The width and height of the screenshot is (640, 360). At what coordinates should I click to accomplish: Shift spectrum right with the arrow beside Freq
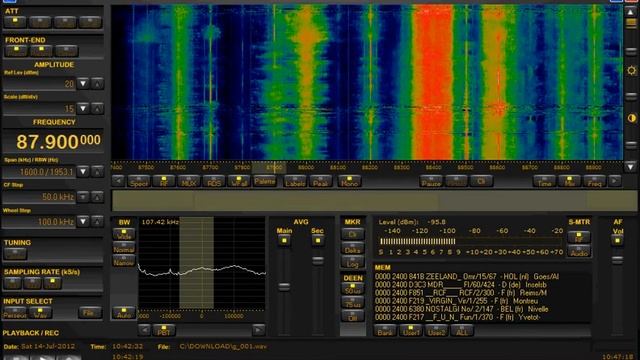pyautogui.click(x=615, y=181)
